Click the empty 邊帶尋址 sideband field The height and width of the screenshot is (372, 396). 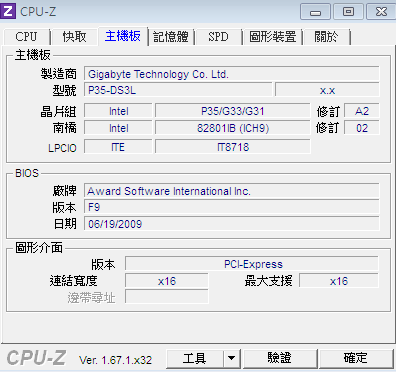tap(167, 297)
